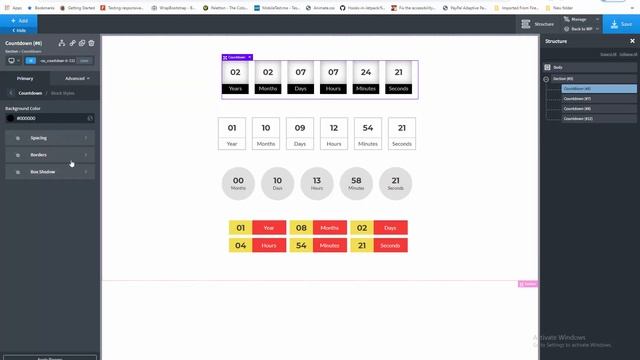
Task: Click the Spacing row icon
Action: point(18,138)
